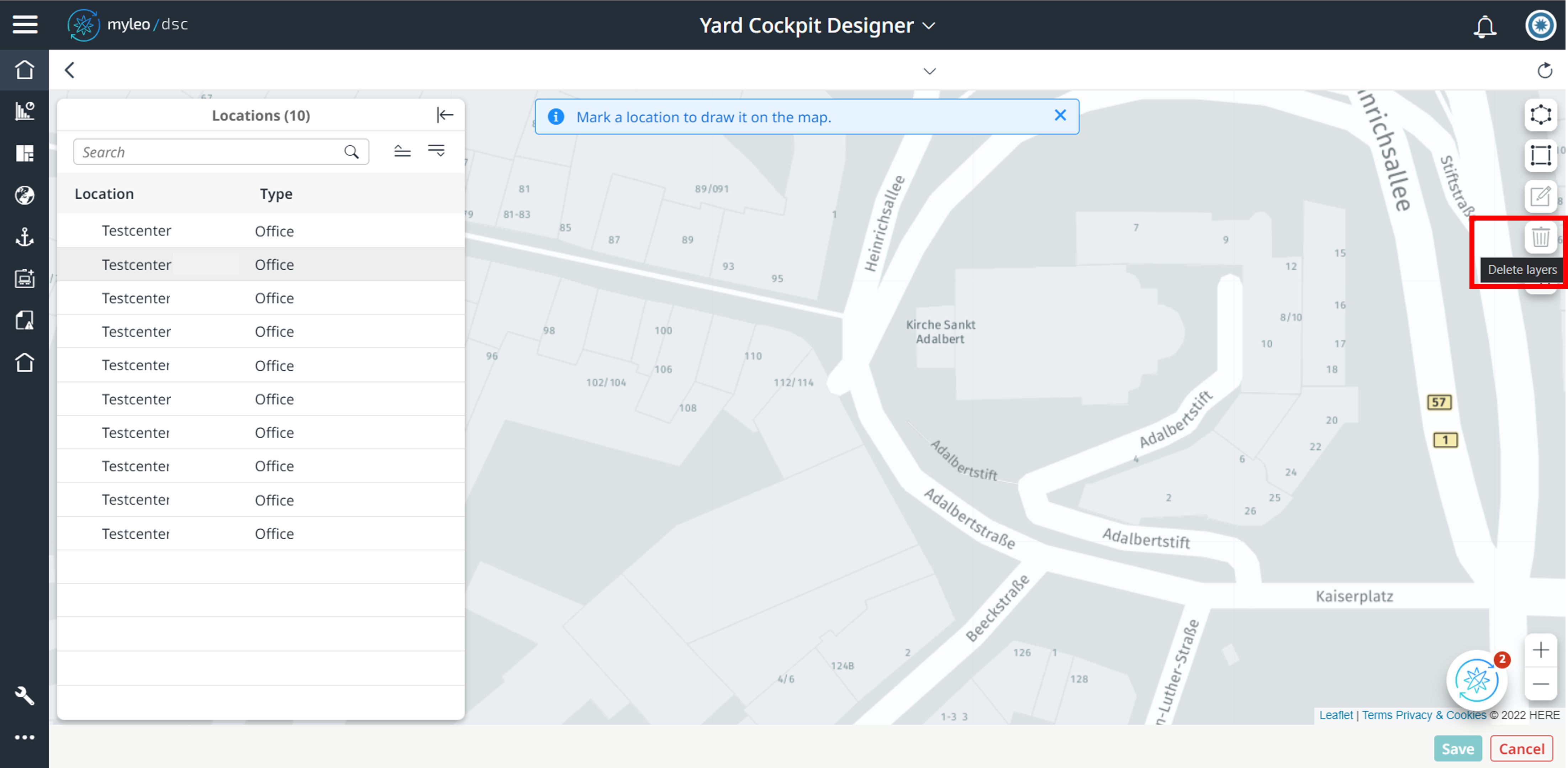
Task: Select the draw polygon tool
Action: coord(1540,115)
